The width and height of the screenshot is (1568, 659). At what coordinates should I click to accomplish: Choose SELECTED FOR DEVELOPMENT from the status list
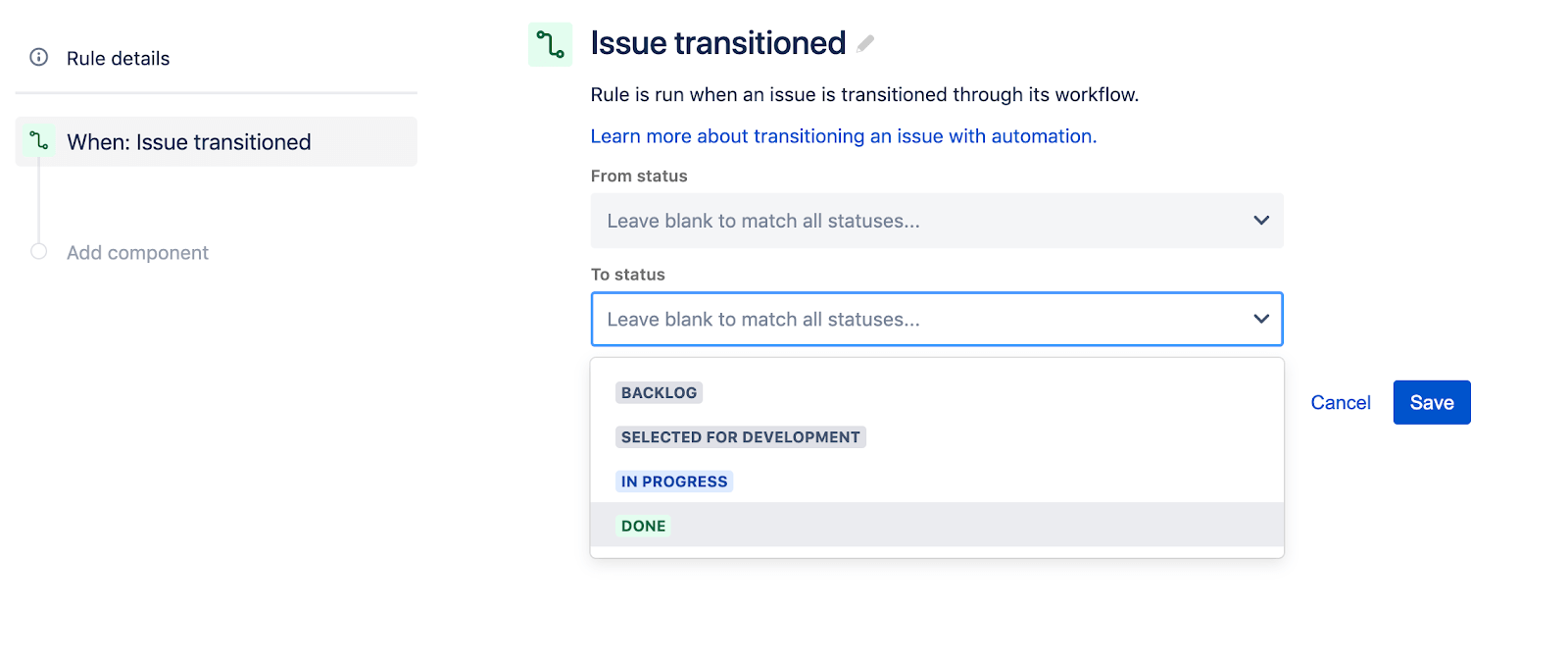(740, 436)
